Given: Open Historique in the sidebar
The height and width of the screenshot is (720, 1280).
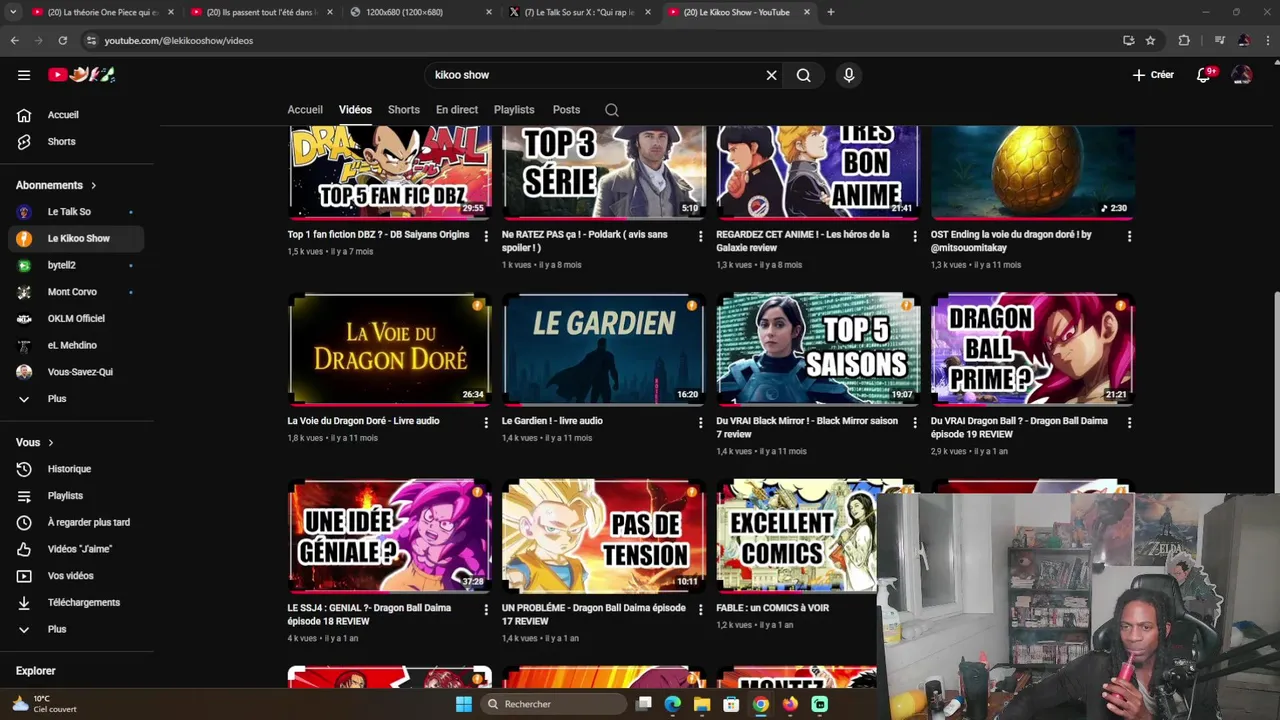Looking at the screenshot, I should (x=76, y=469).
